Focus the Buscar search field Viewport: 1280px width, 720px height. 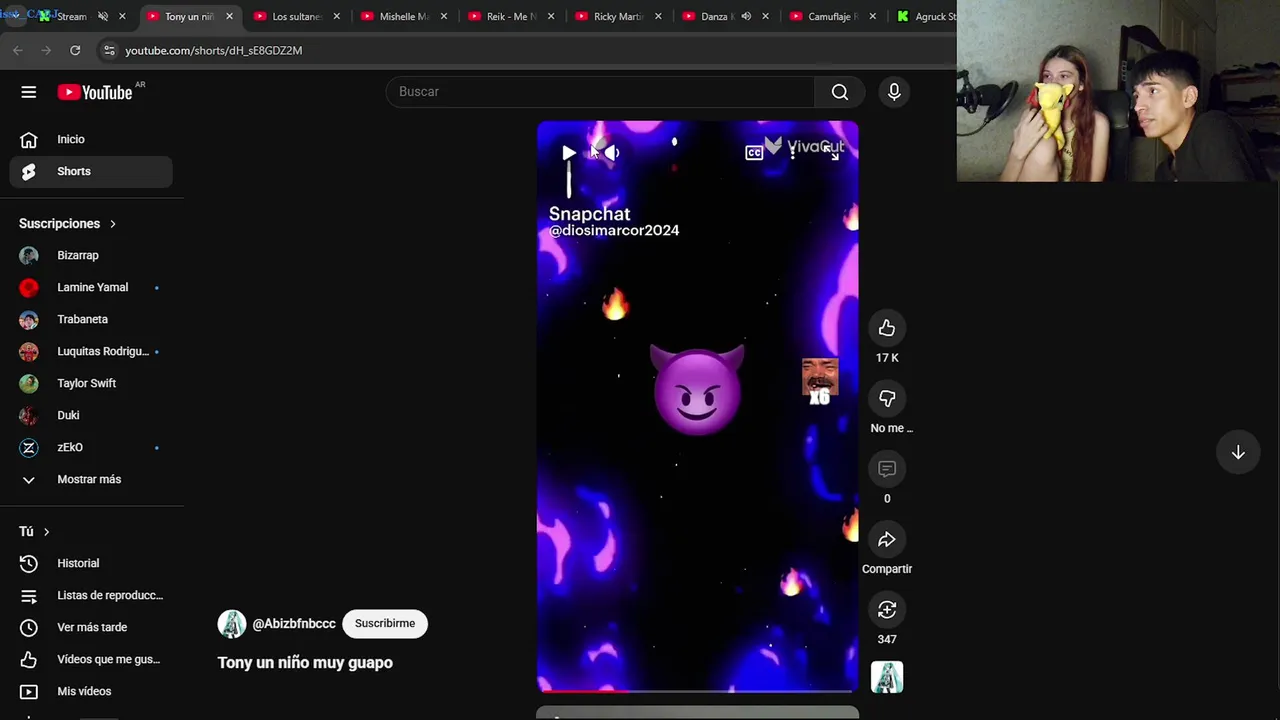[x=600, y=92]
